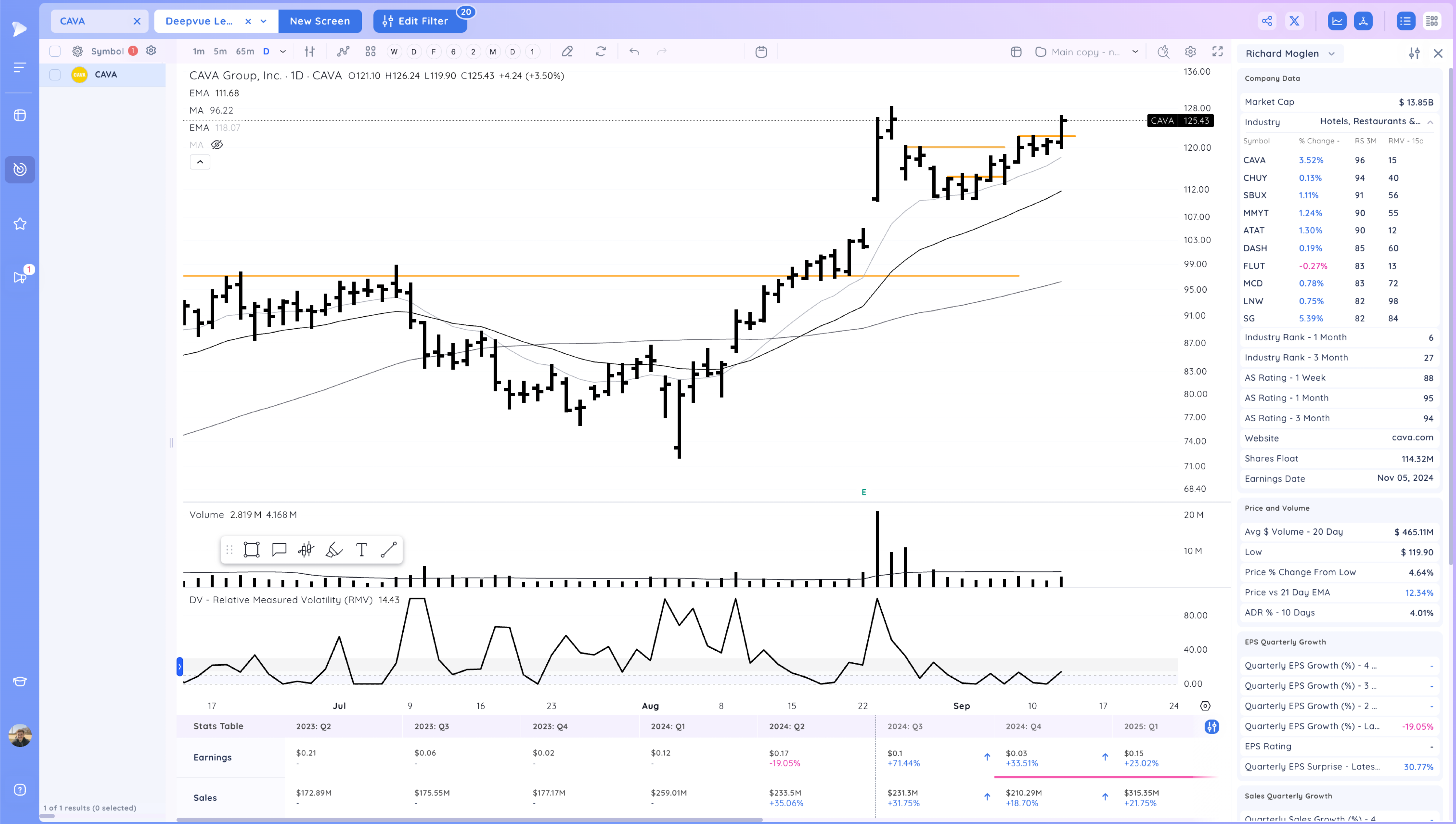The width and height of the screenshot is (1456, 824).
Task: Click the undo arrow icon
Action: pyautogui.click(x=634, y=52)
